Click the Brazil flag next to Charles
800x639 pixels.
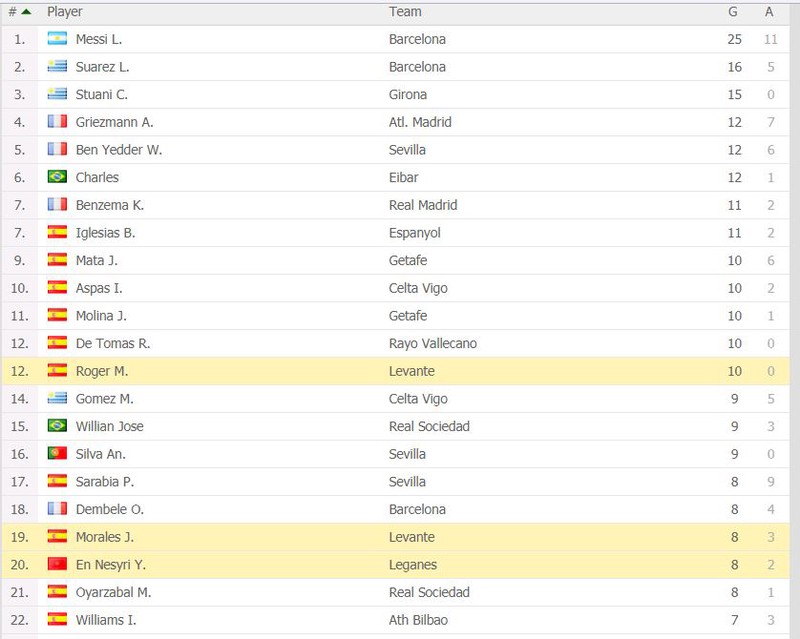[x=57, y=177]
